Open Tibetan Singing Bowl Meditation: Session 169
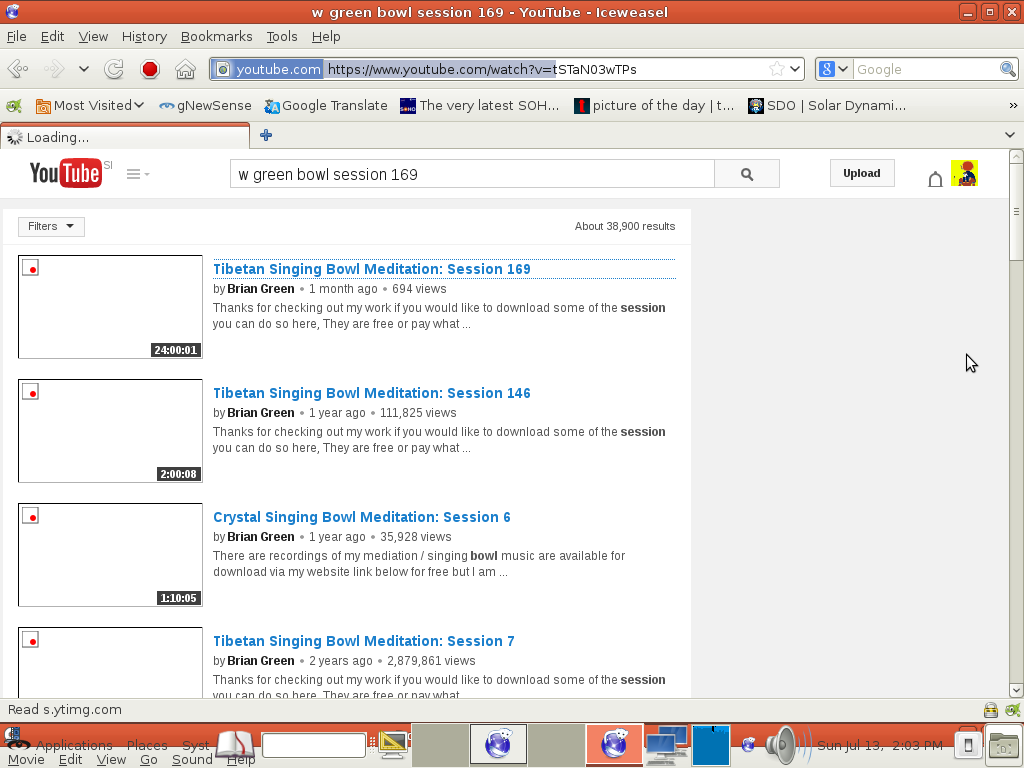The width and height of the screenshot is (1024, 768). tap(371, 269)
